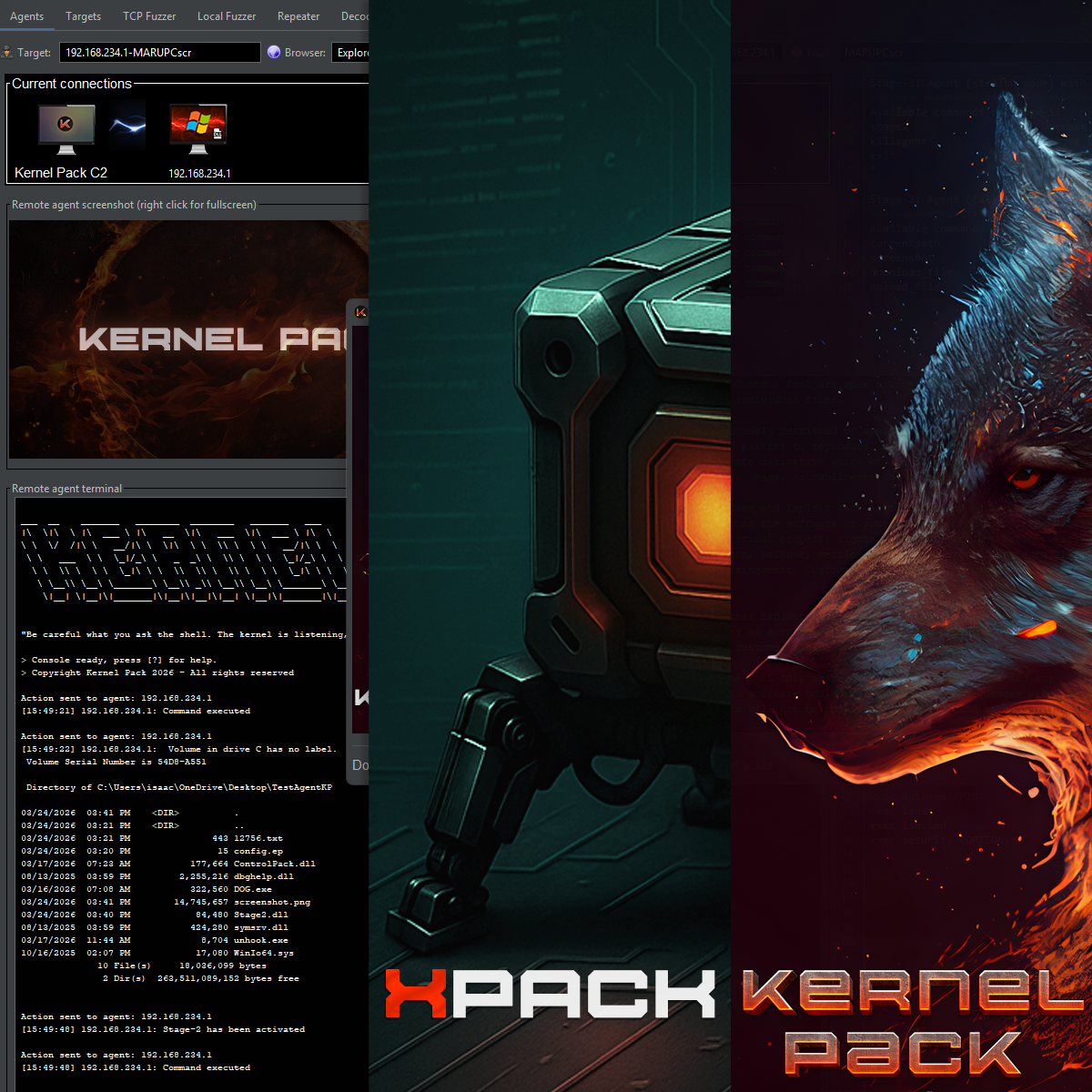Select the Windows agent monitor icon
This screenshot has height=1092, width=1092.
click(x=198, y=128)
